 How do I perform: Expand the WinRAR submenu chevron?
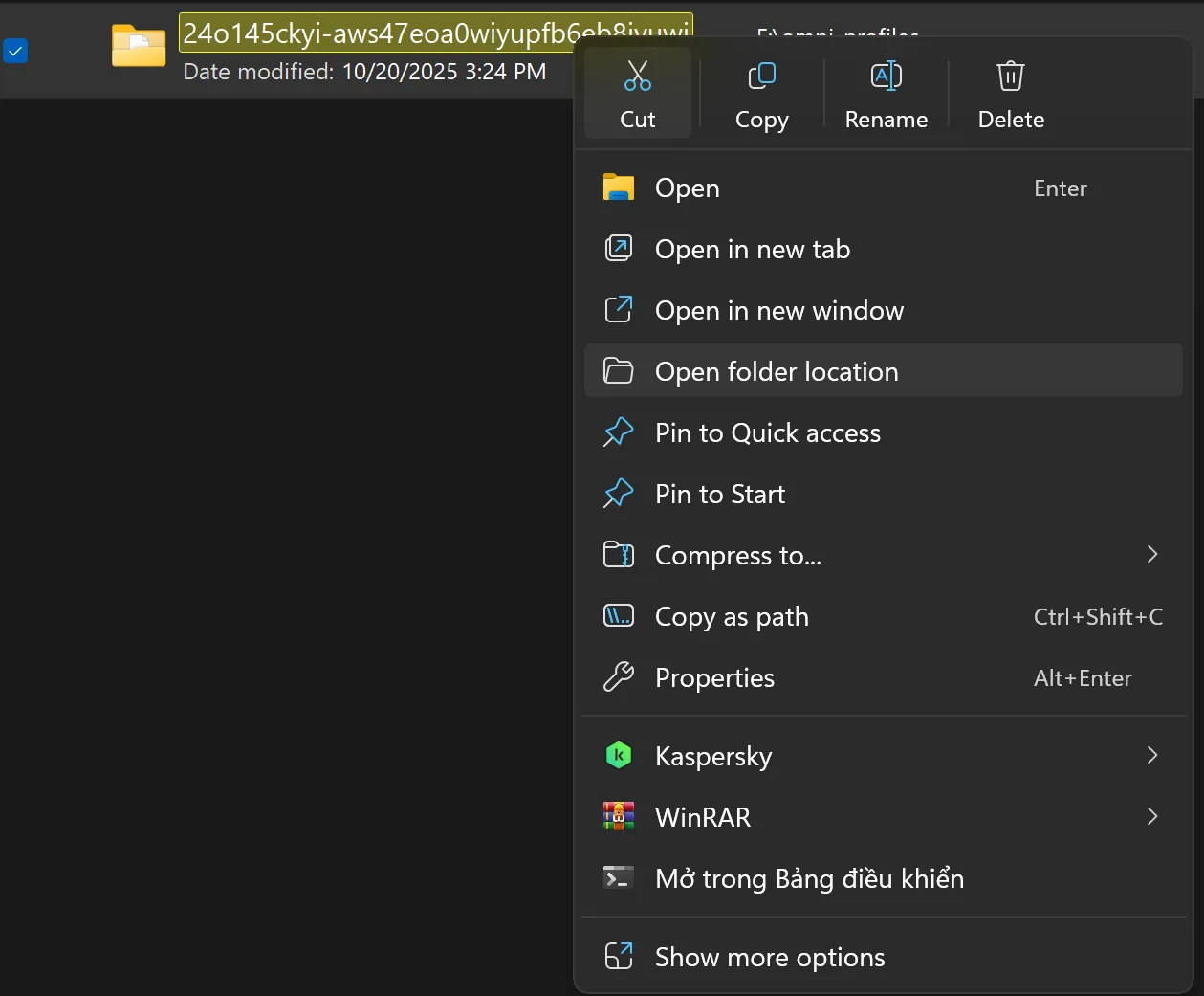(x=1151, y=817)
